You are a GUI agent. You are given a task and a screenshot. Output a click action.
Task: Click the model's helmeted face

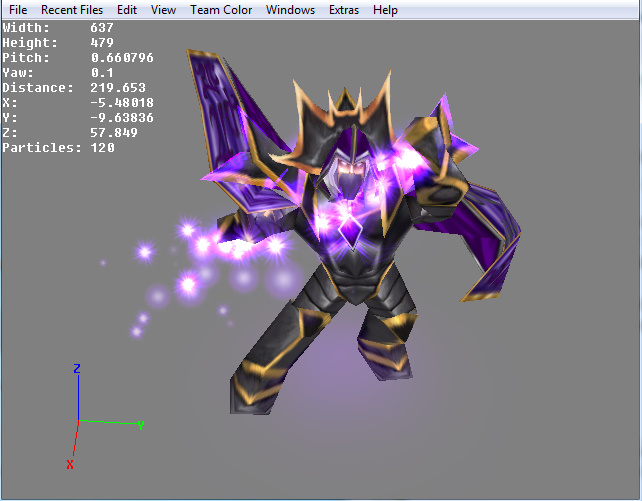(350, 172)
